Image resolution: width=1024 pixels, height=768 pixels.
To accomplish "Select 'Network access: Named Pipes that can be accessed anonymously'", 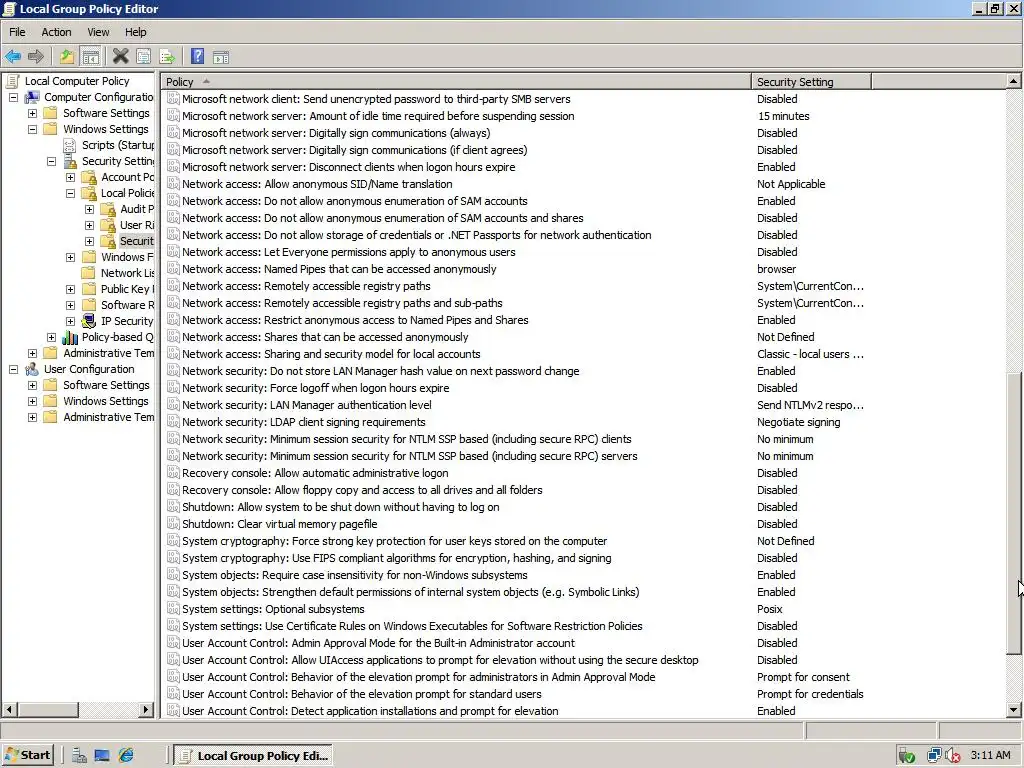I will (339, 269).
